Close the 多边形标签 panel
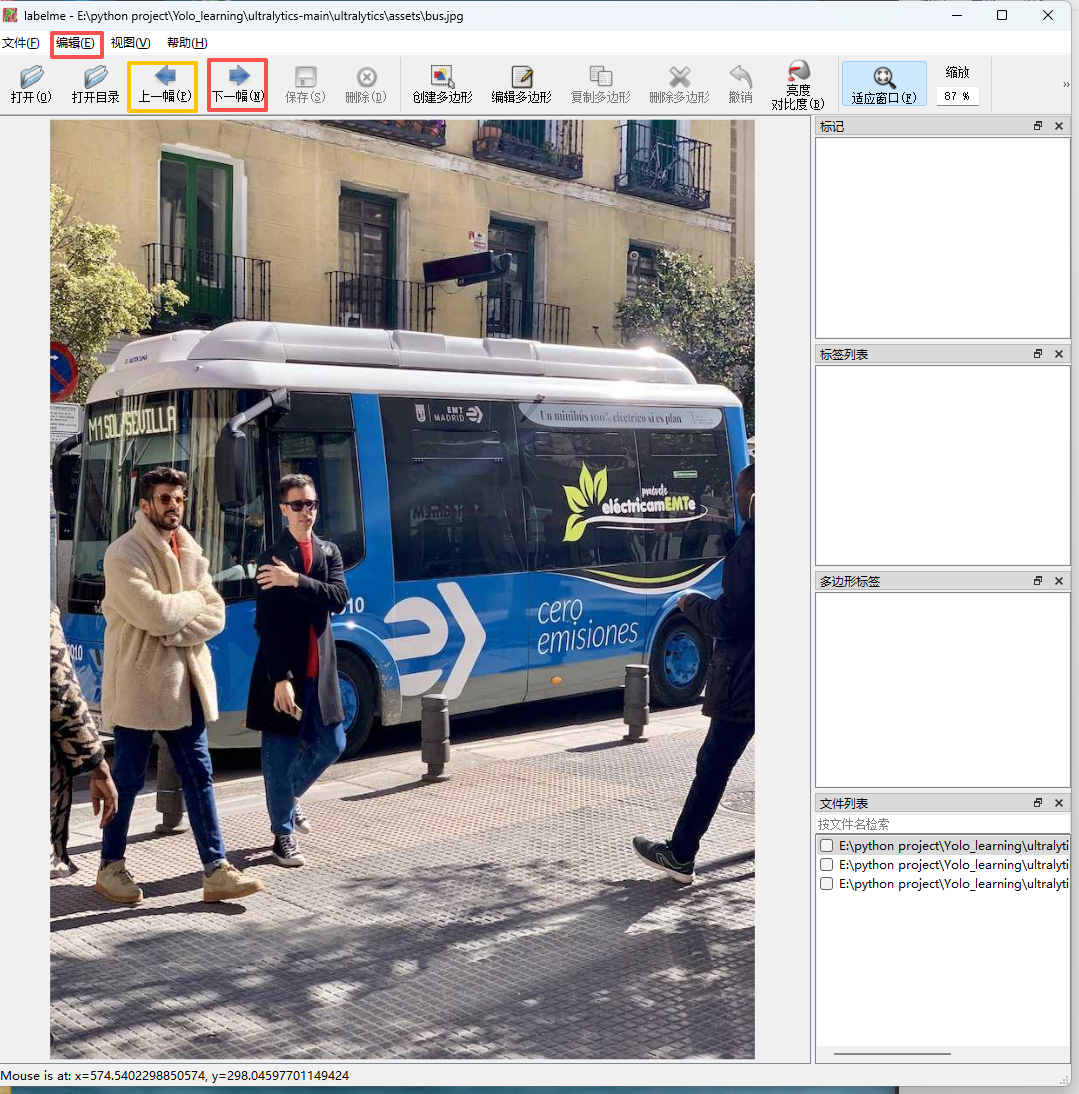 (x=1059, y=580)
